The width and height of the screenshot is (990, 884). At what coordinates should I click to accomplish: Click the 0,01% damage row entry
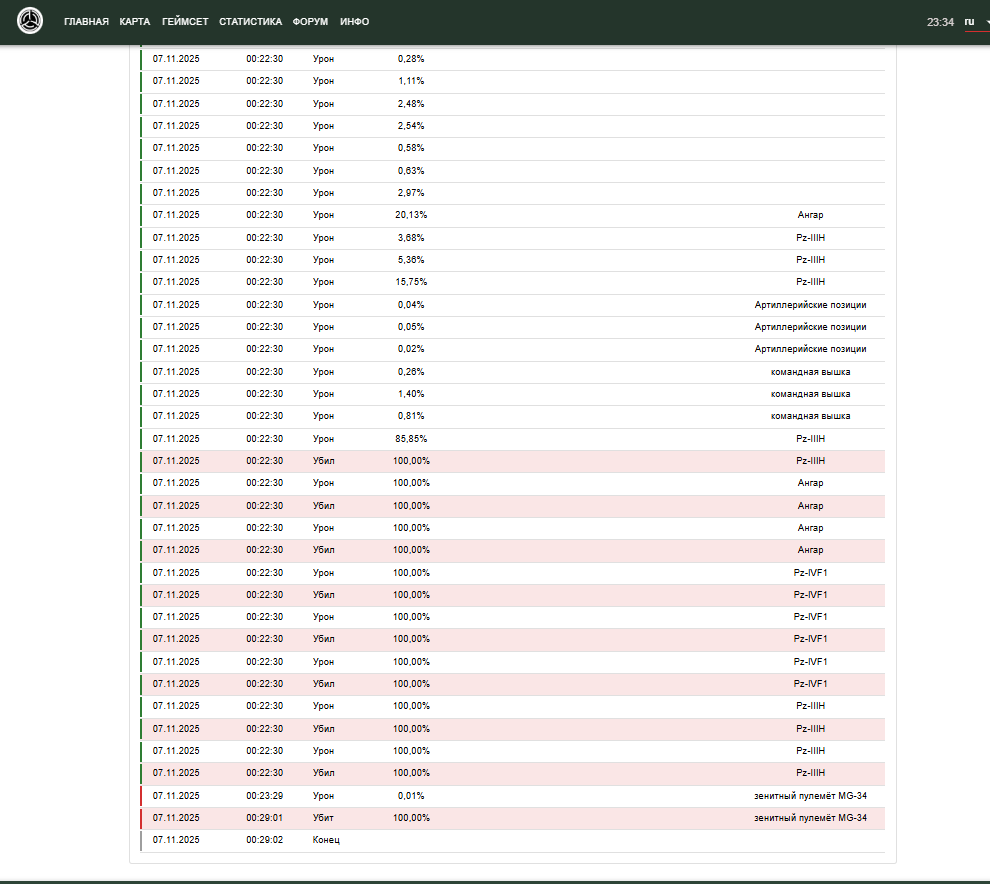coord(410,796)
